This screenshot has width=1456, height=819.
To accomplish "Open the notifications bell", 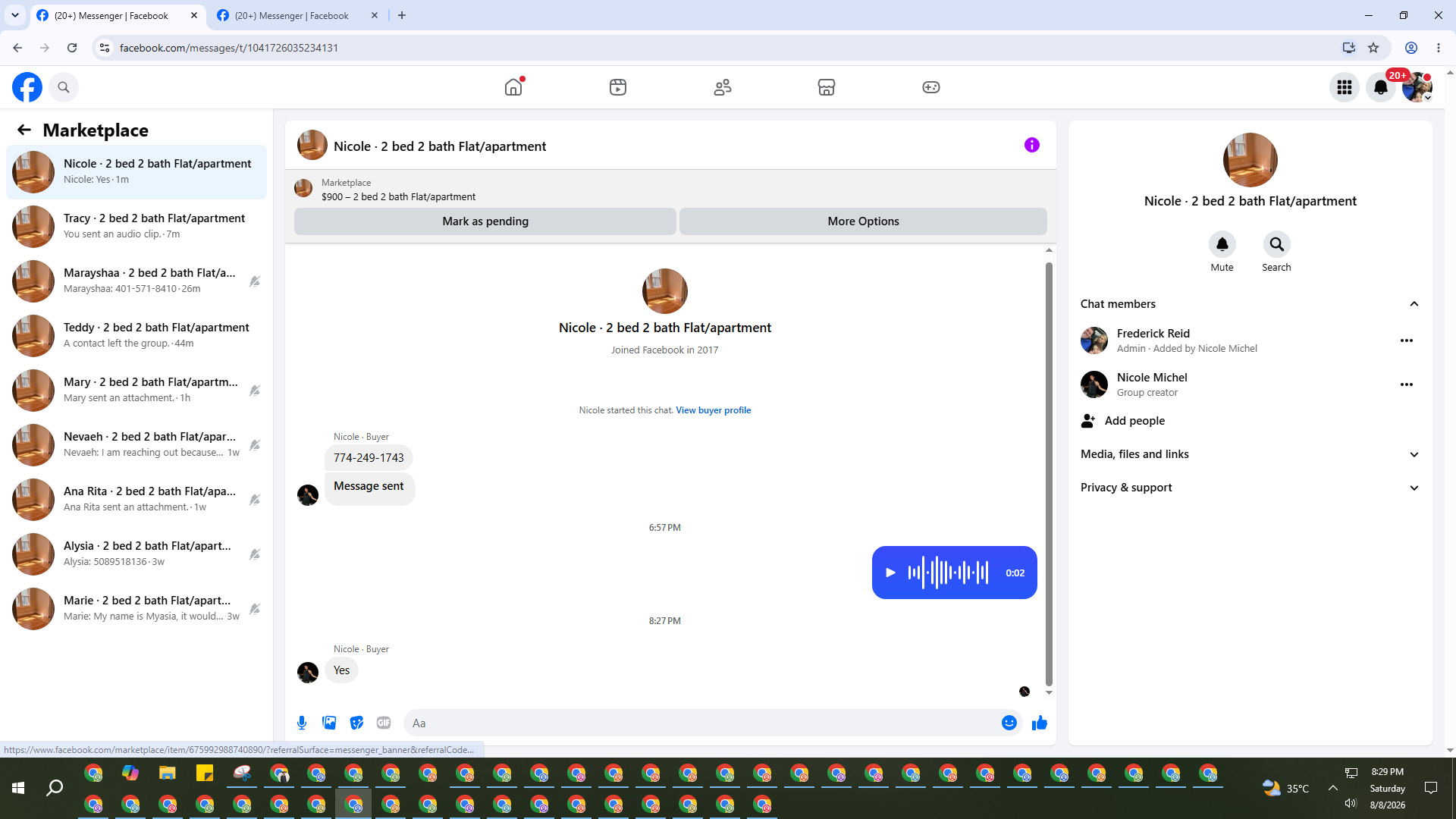I will [1381, 87].
